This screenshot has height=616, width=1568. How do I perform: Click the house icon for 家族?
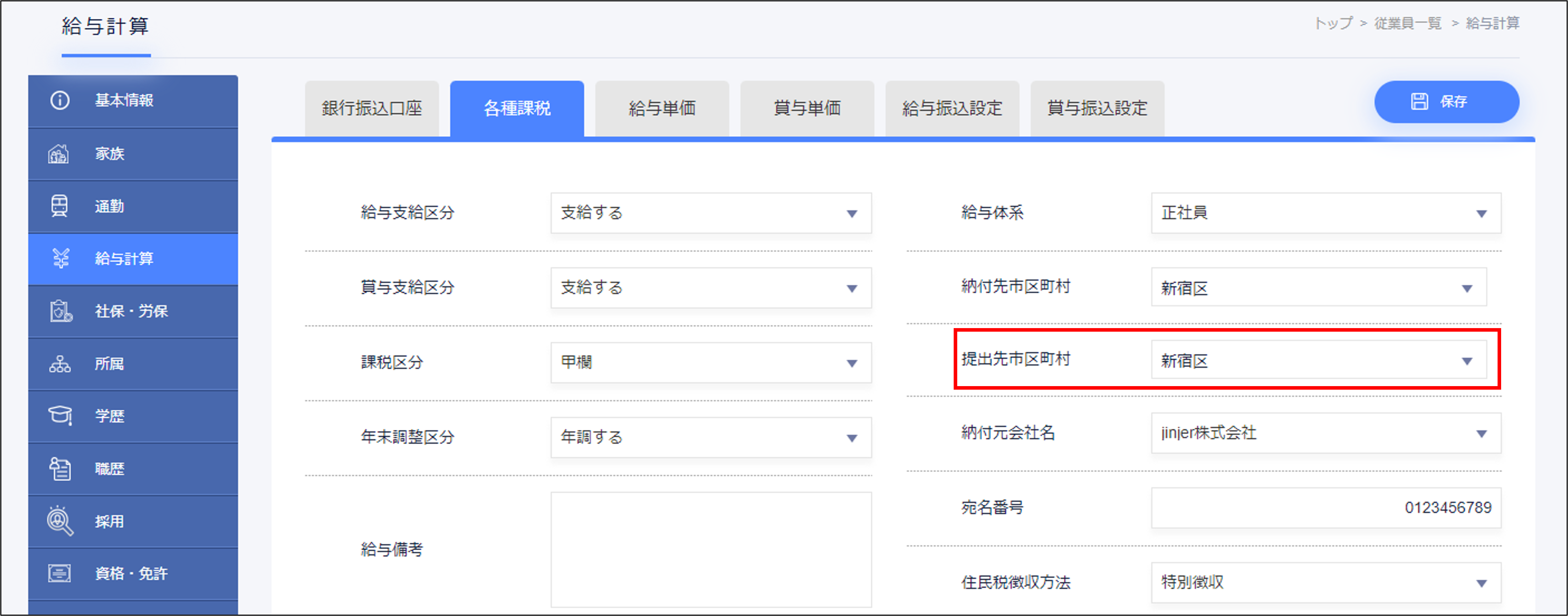tap(58, 153)
